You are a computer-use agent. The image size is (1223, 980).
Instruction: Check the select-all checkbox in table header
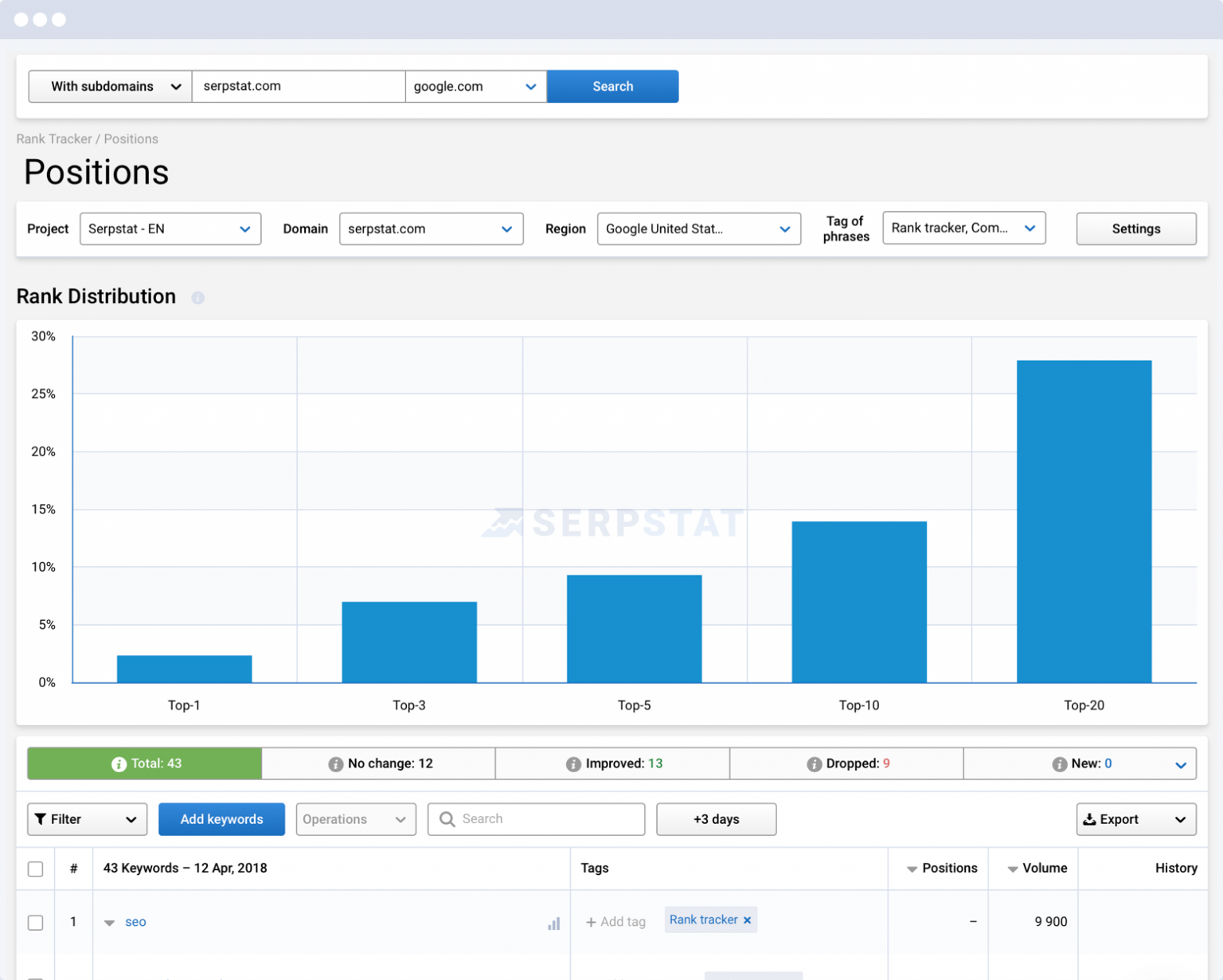coord(35,869)
